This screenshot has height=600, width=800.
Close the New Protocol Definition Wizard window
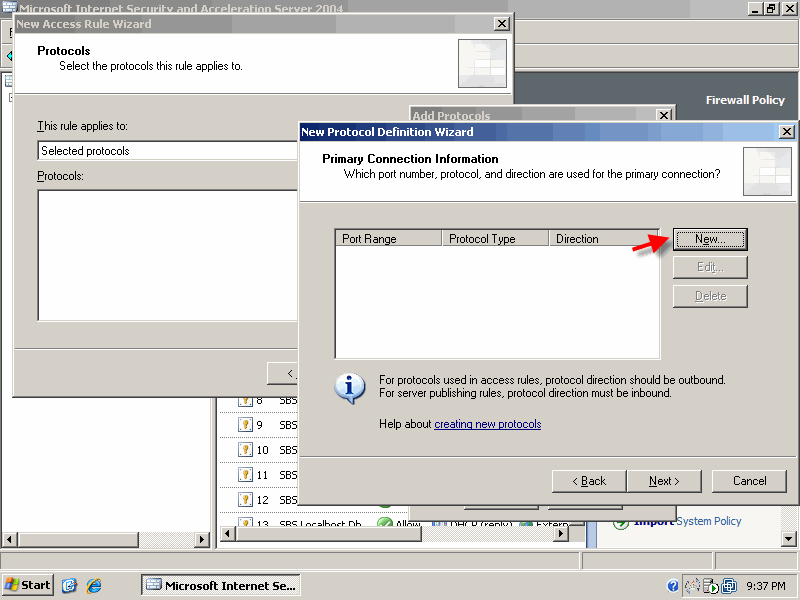pyautogui.click(x=787, y=132)
